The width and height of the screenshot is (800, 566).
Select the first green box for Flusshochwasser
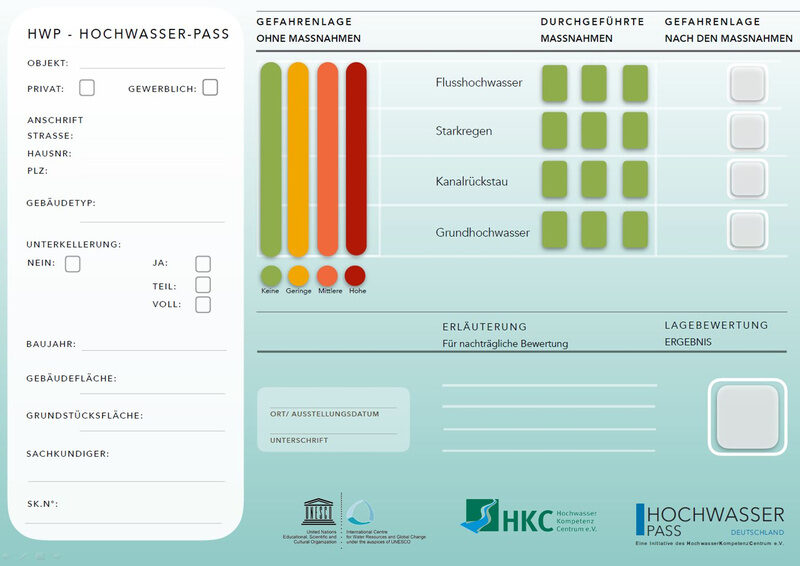pyautogui.click(x=554, y=83)
